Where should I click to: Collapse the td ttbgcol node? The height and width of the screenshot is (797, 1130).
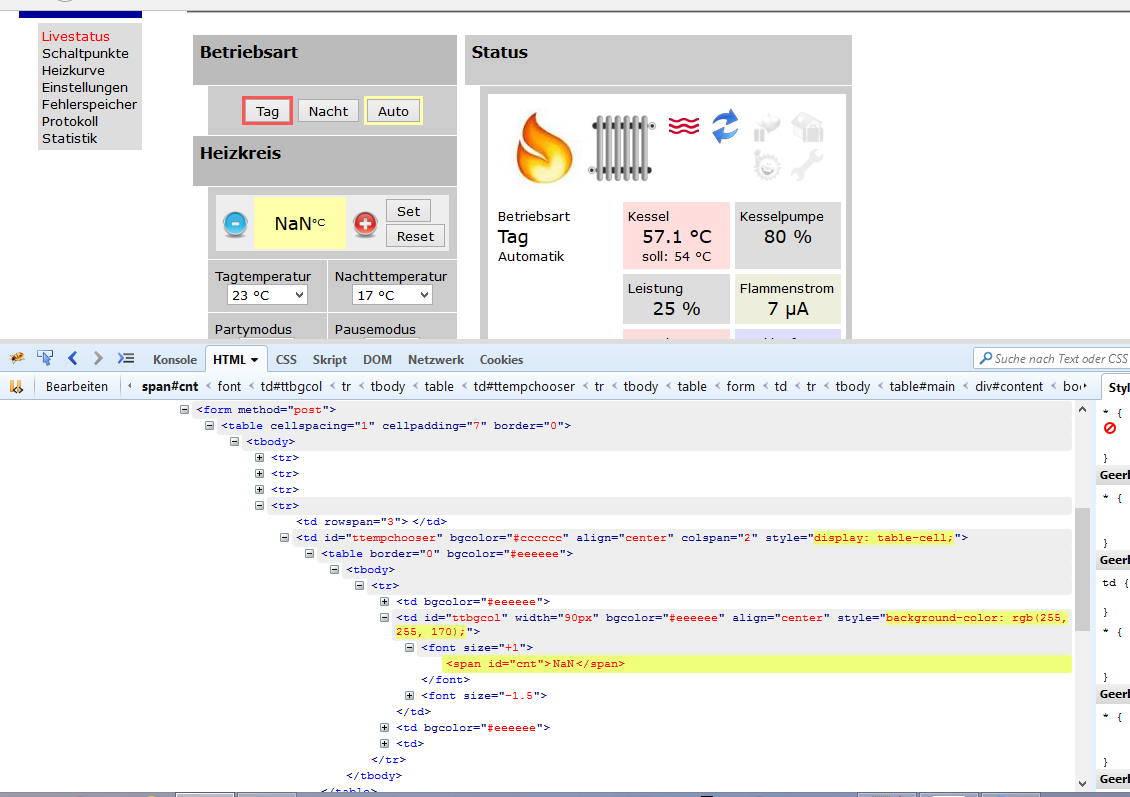pyautogui.click(x=385, y=618)
